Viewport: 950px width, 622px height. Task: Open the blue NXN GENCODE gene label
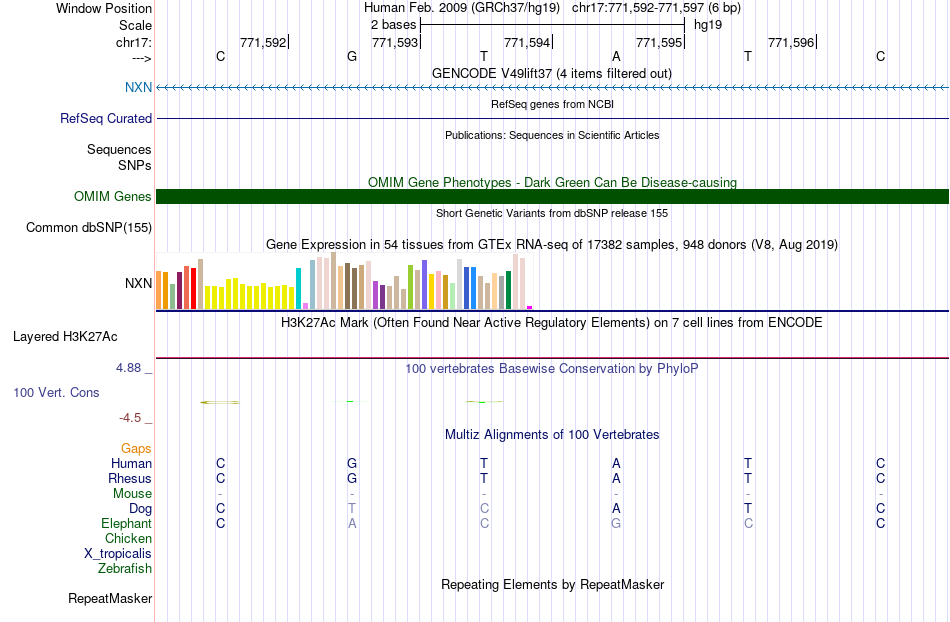(x=138, y=87)
